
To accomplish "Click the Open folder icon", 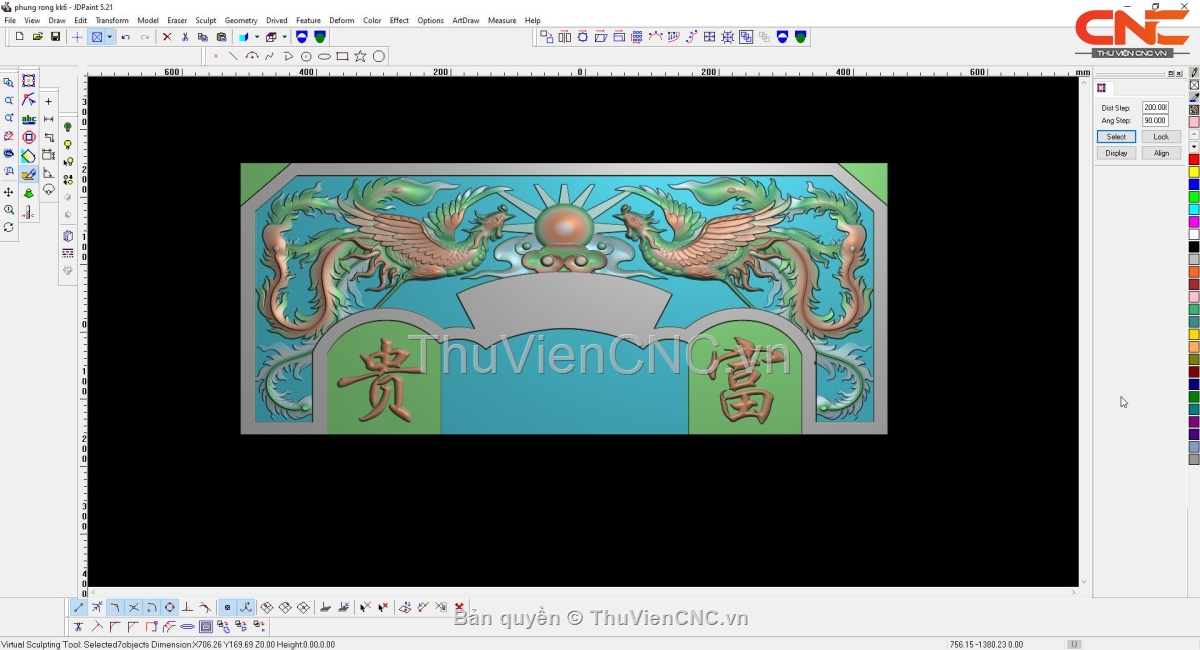I will click(x=37, y=37).
